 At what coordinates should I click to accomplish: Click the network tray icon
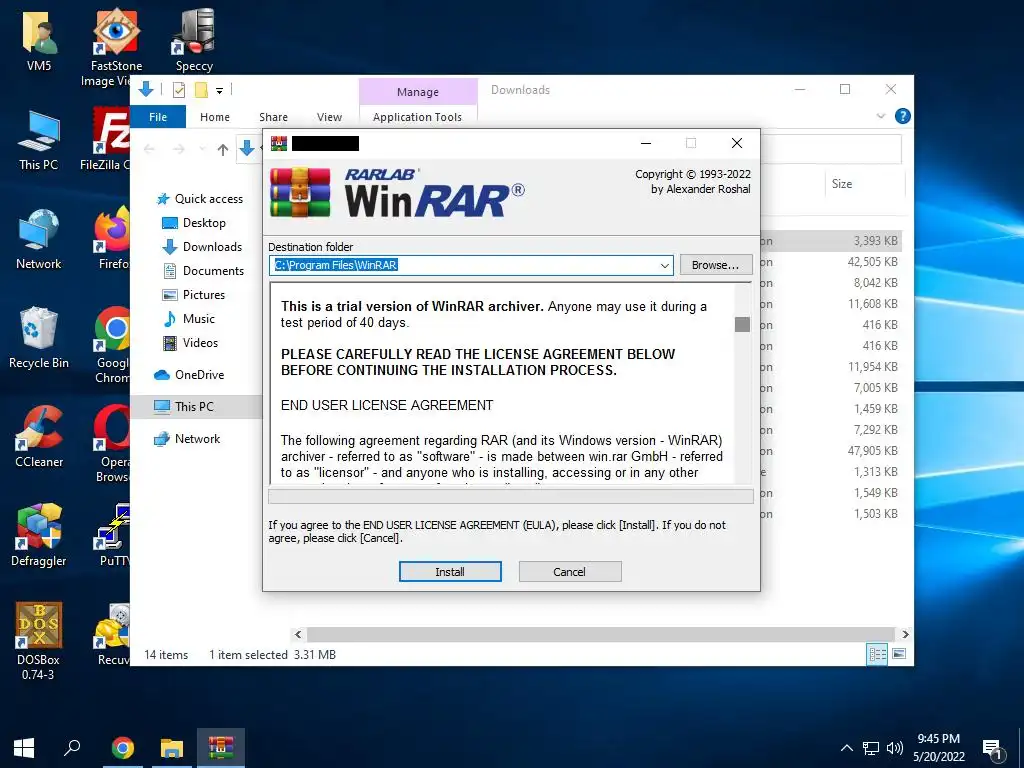tap(871, 748)
